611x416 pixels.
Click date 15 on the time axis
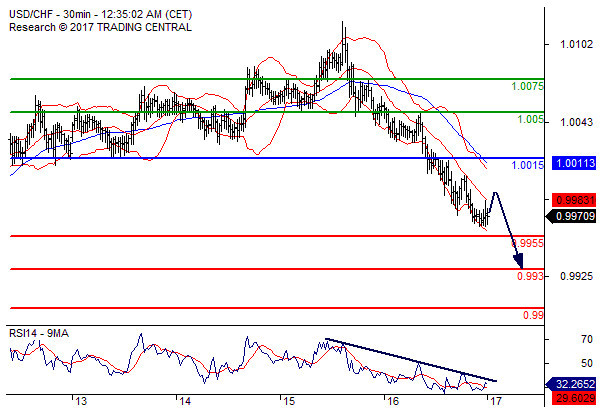click(x=289, y=401)
